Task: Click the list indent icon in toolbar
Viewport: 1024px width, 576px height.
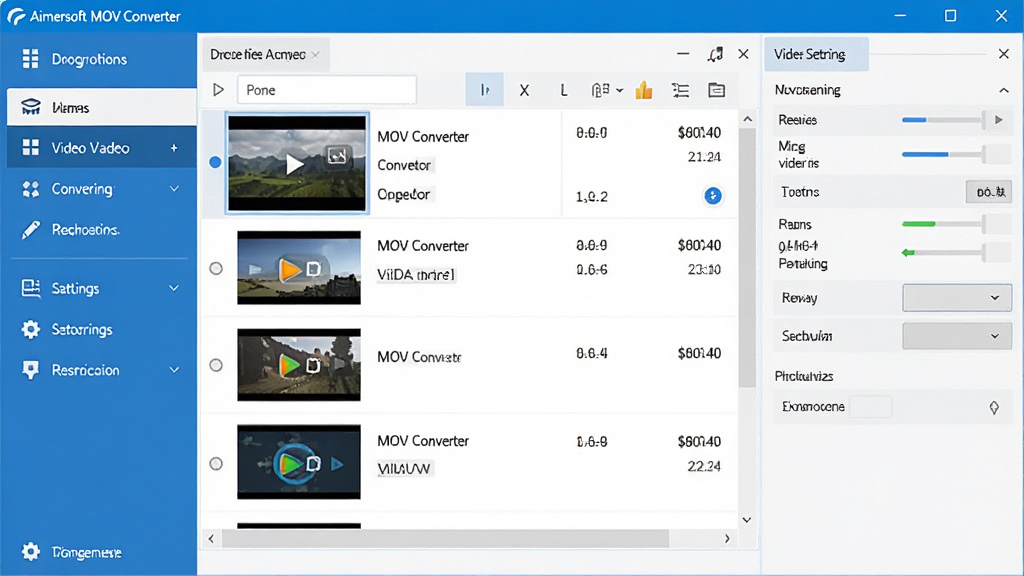Action: coord(680,90)
